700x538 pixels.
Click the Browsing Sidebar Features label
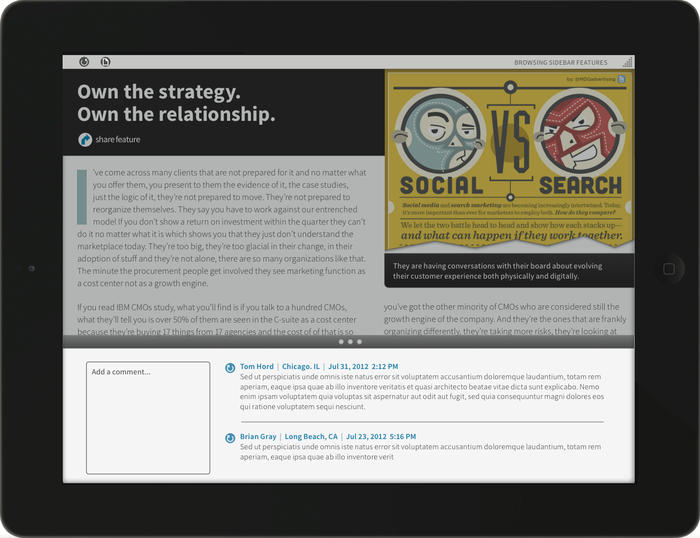[x=560, y=63]
